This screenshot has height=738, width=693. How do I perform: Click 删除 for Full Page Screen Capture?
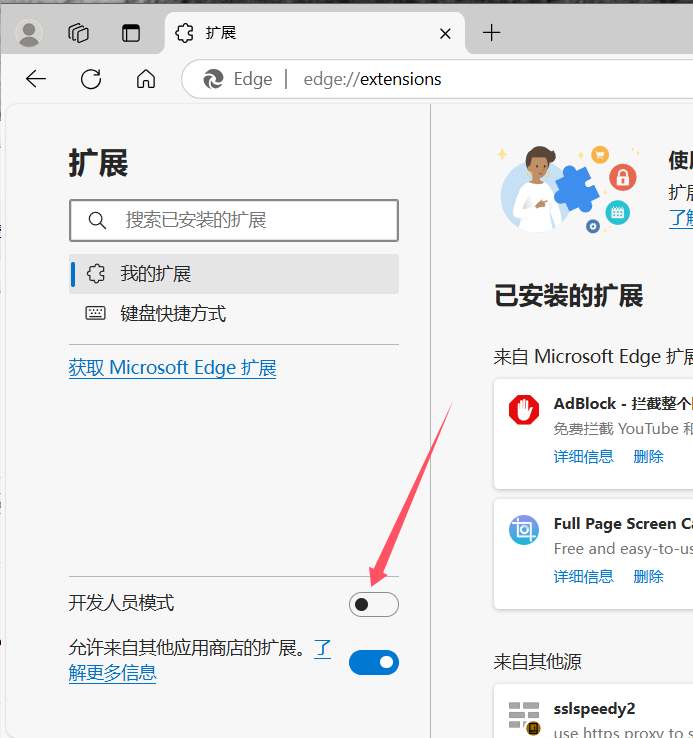(x=648, y=576)
